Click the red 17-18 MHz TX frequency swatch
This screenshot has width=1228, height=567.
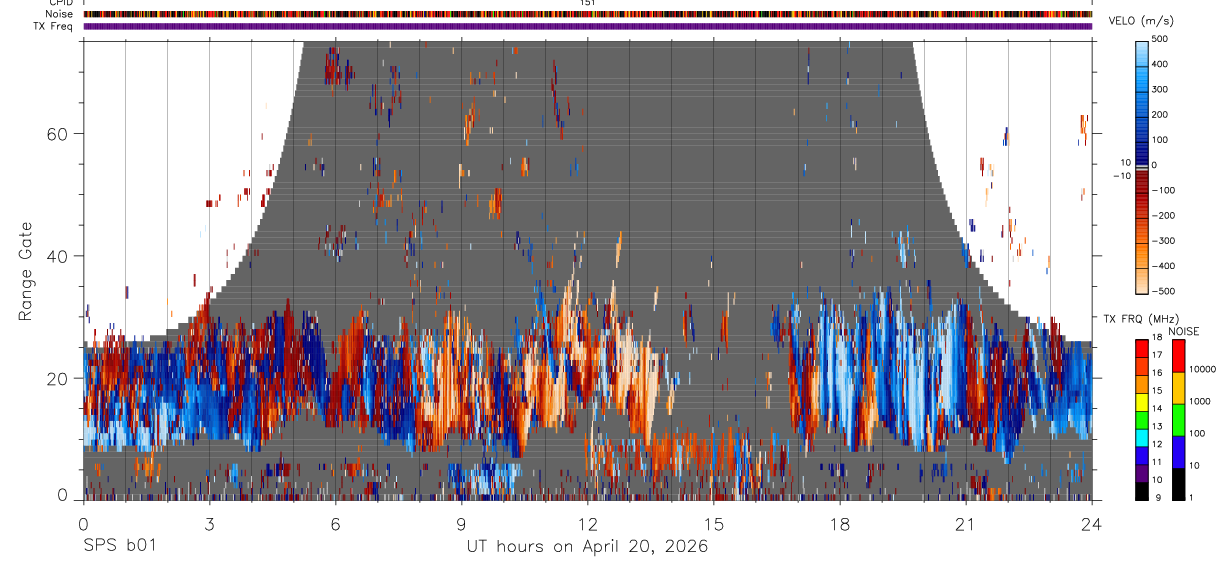tap(1142, 349)
